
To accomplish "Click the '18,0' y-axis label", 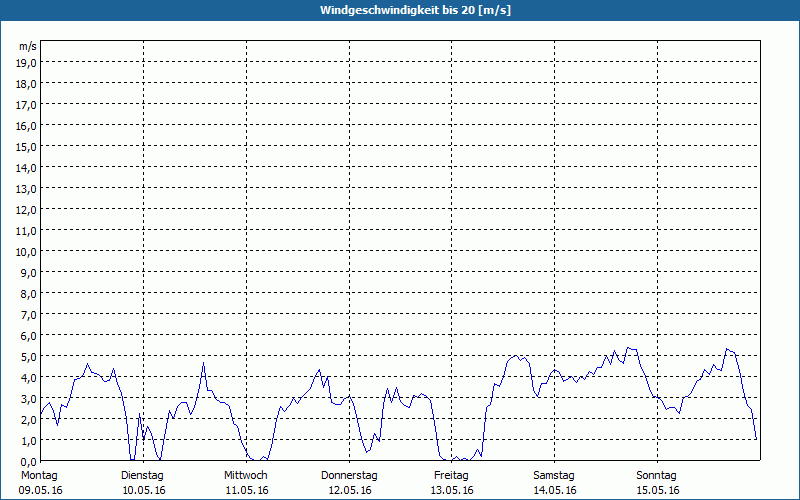I will 26,84.
